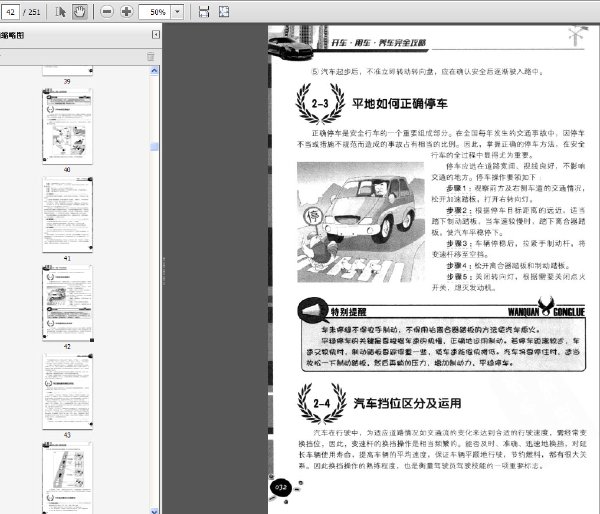Click the fit-width scrolling page icon
This screenshot has width=600, height=514.
click(204, 12)
